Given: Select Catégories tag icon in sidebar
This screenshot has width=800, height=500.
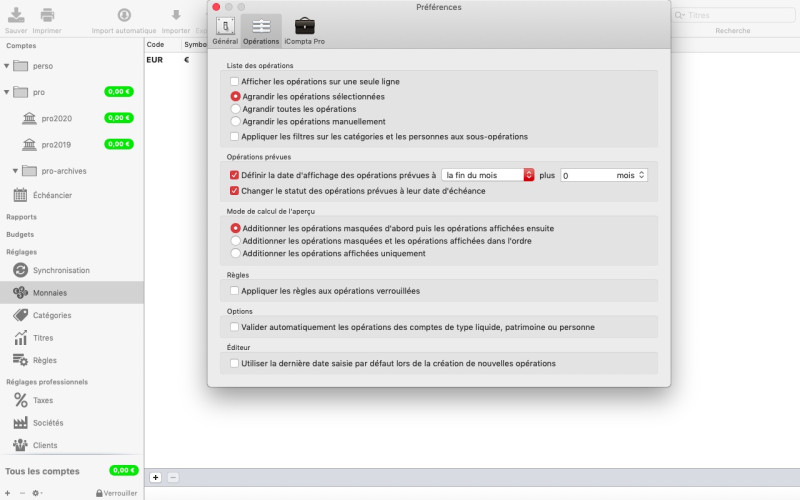Looking at the screenshot, I should (20, 315).
